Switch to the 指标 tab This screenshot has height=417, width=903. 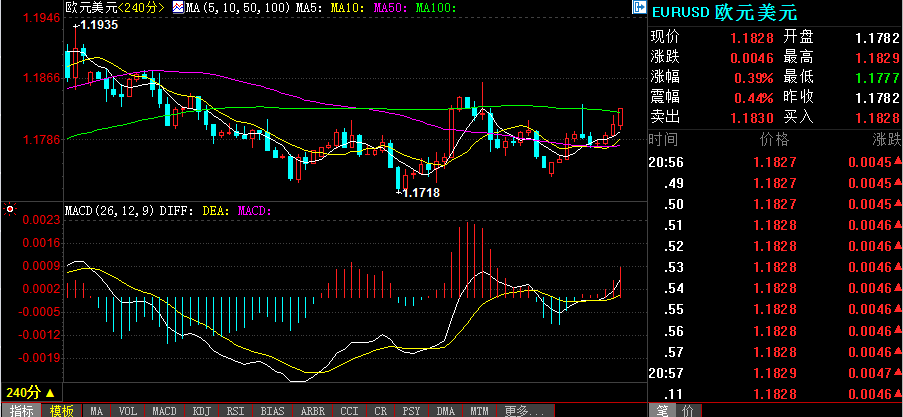point(21,410)
